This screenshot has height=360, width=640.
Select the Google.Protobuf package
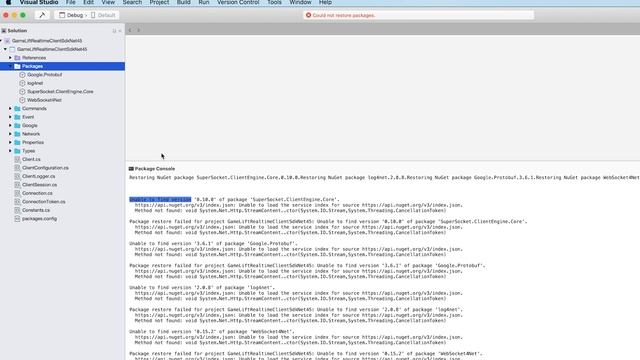click(x=44, y=75)
